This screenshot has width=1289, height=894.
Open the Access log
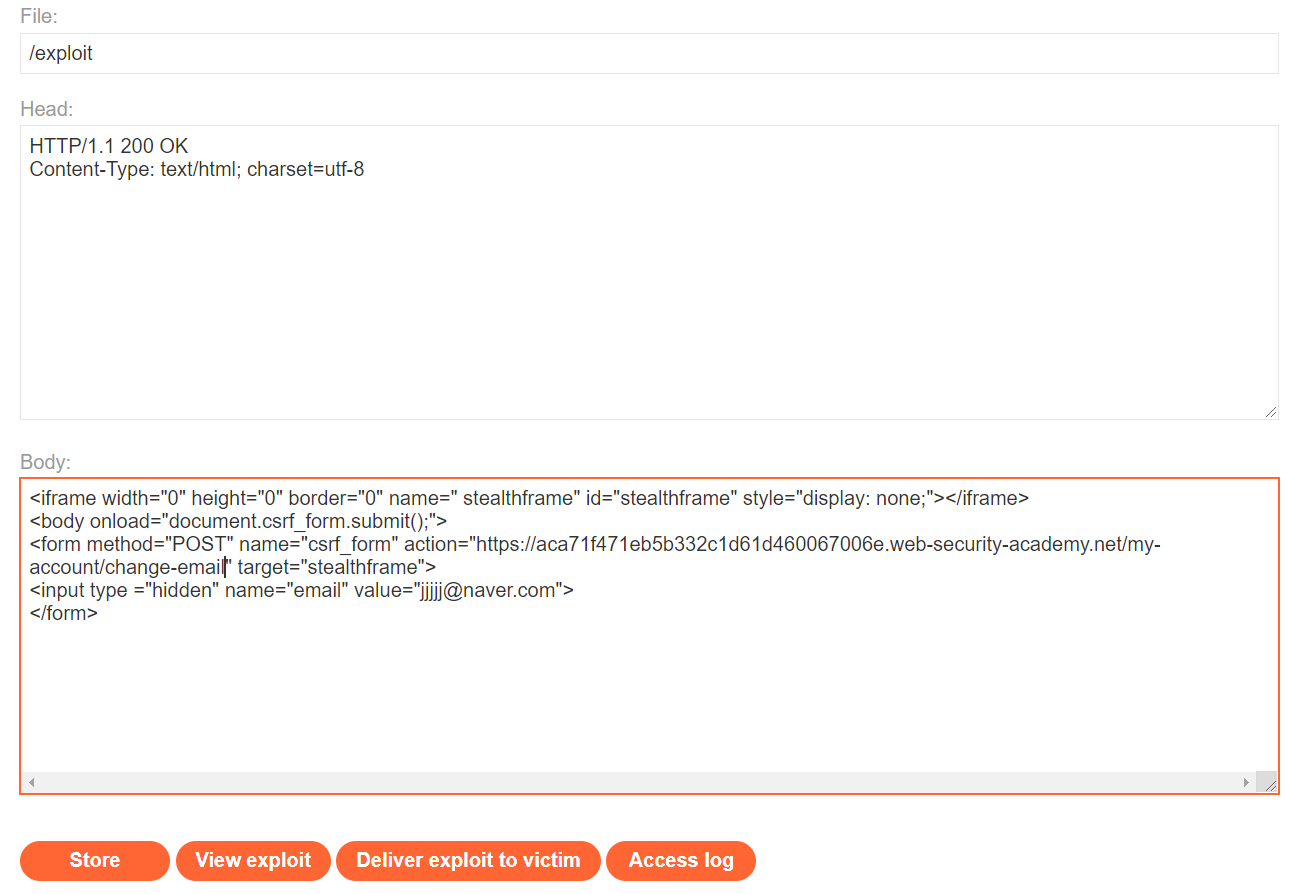[681, 861]
